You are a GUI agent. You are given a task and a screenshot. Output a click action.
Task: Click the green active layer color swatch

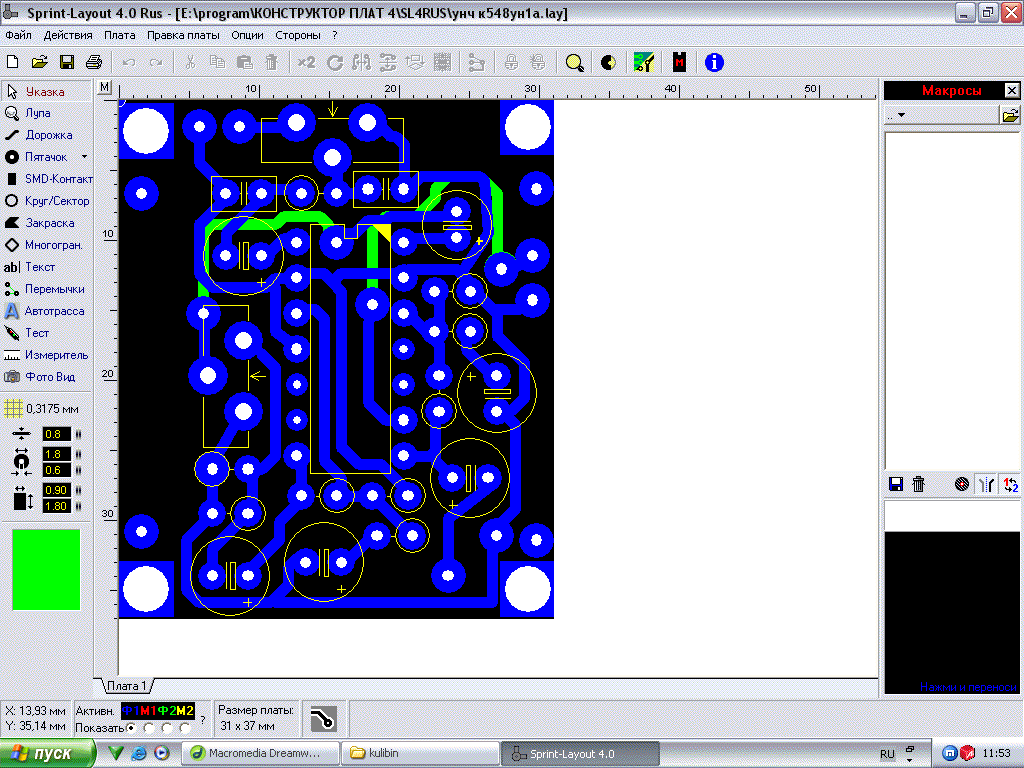pyautogui.click(x=46, y=569)
